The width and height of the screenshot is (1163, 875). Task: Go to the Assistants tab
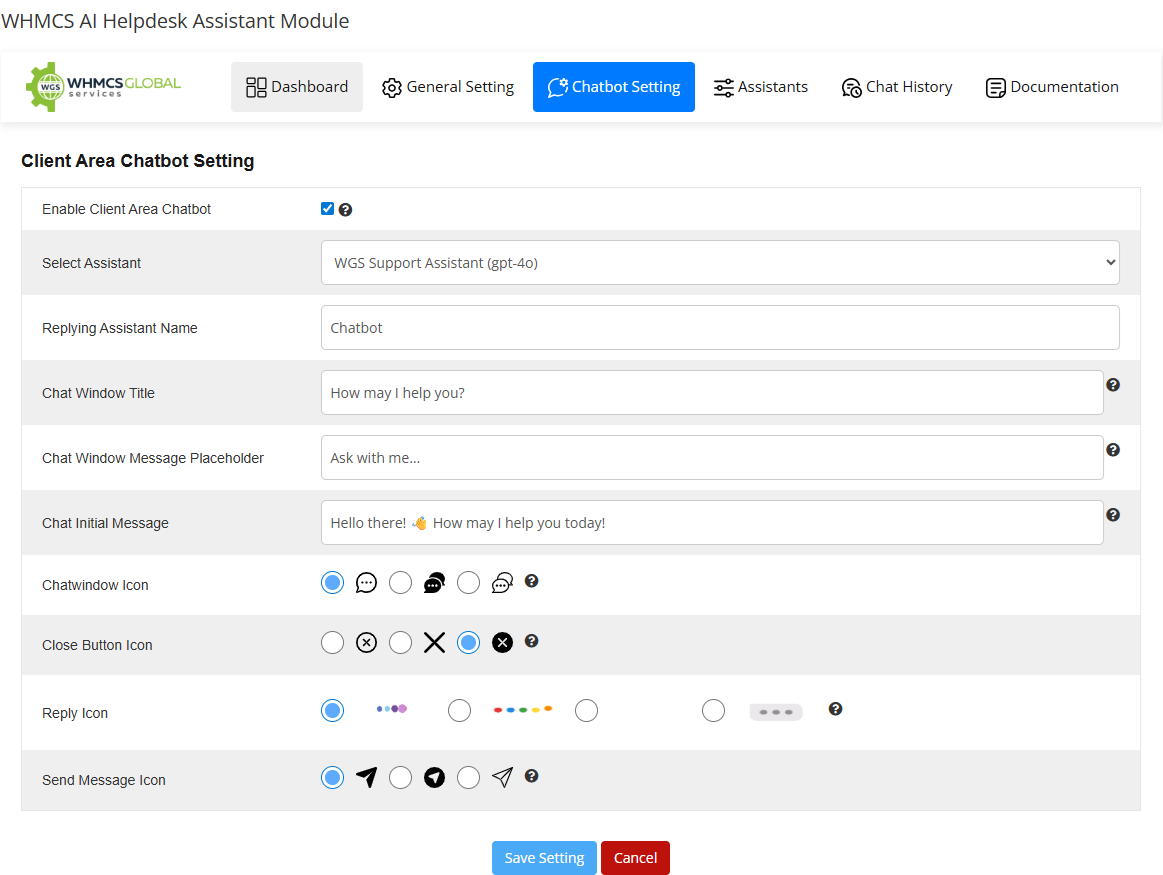761,87
